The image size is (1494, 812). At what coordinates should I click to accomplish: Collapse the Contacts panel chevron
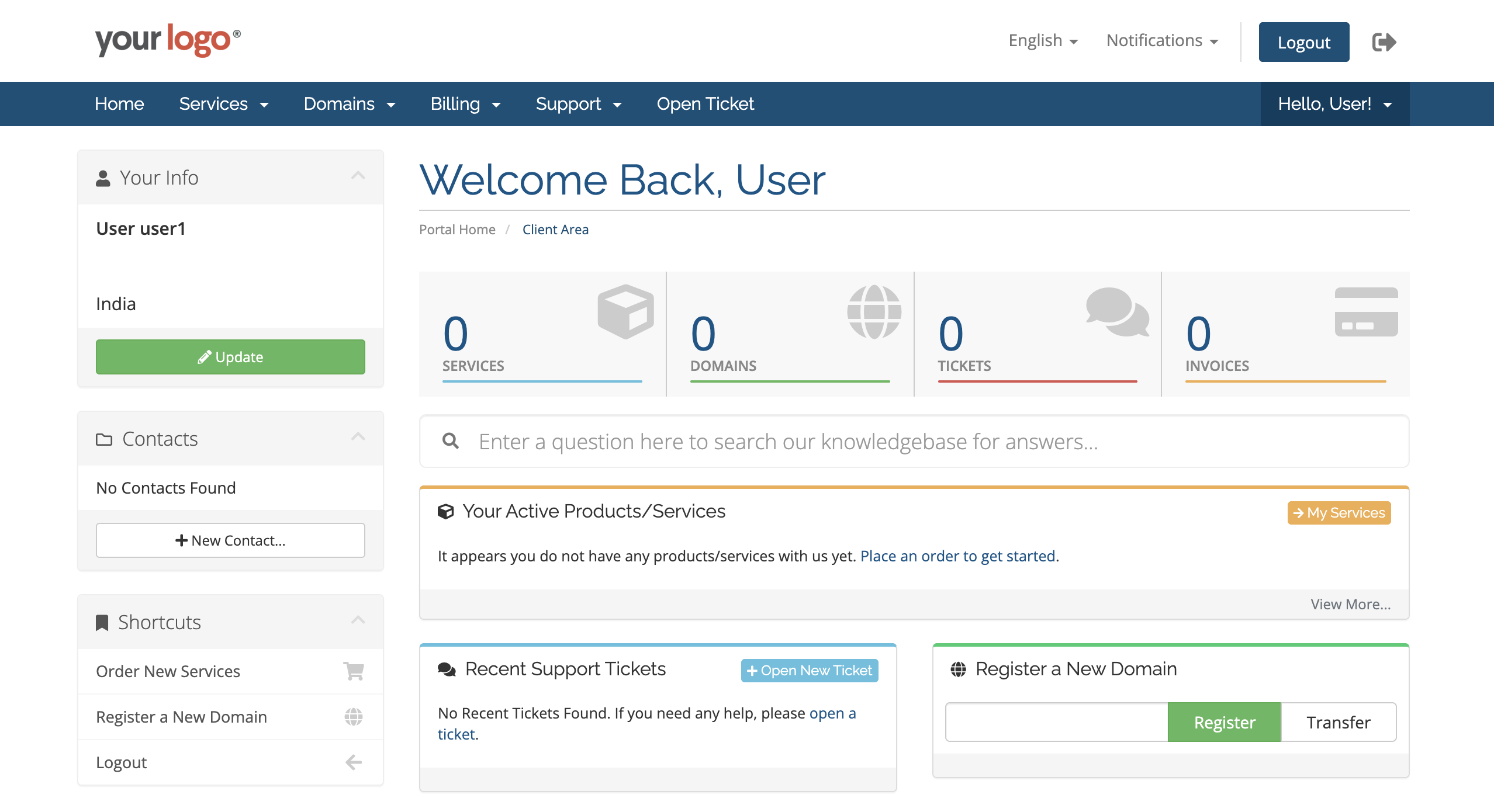click(x=358, y=437)
